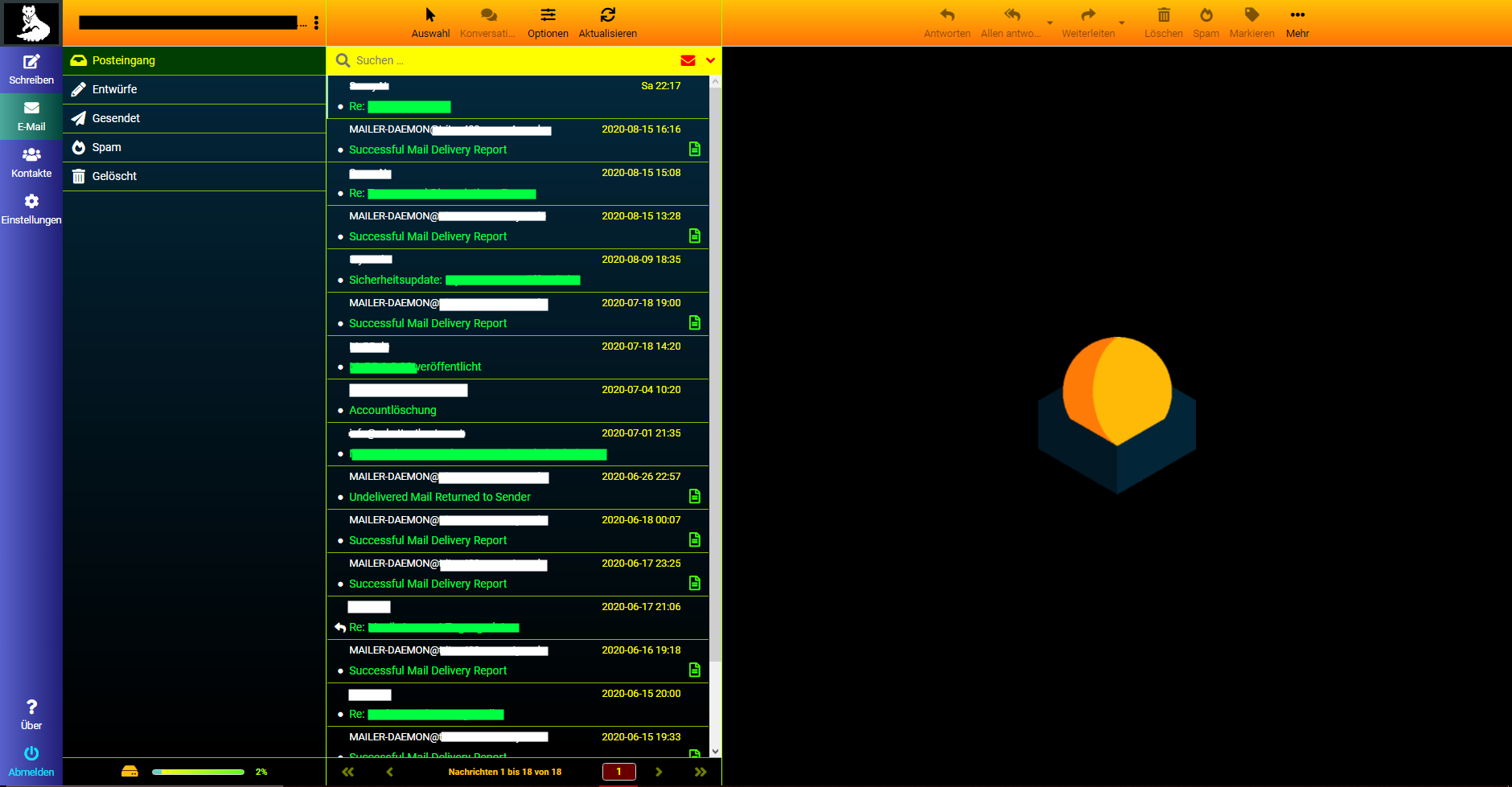Open the Kontakte section
This screenshot has height=787, width=1512.
click(31, 155)
